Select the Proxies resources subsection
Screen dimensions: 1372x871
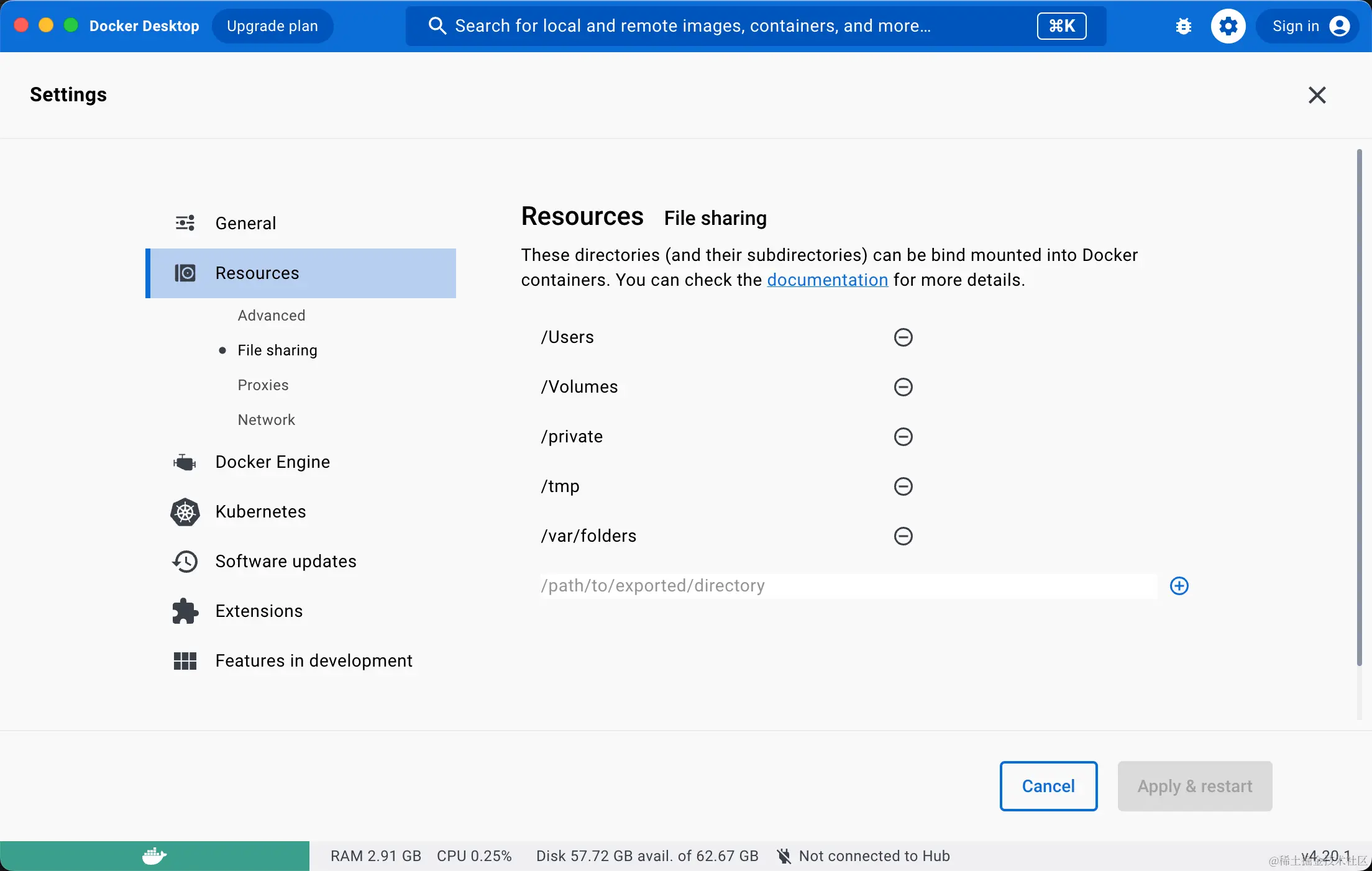[263, 385]
